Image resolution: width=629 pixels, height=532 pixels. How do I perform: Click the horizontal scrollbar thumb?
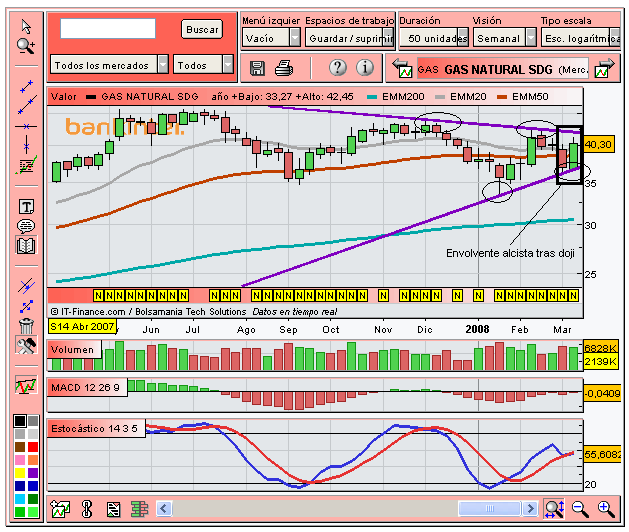489,509
